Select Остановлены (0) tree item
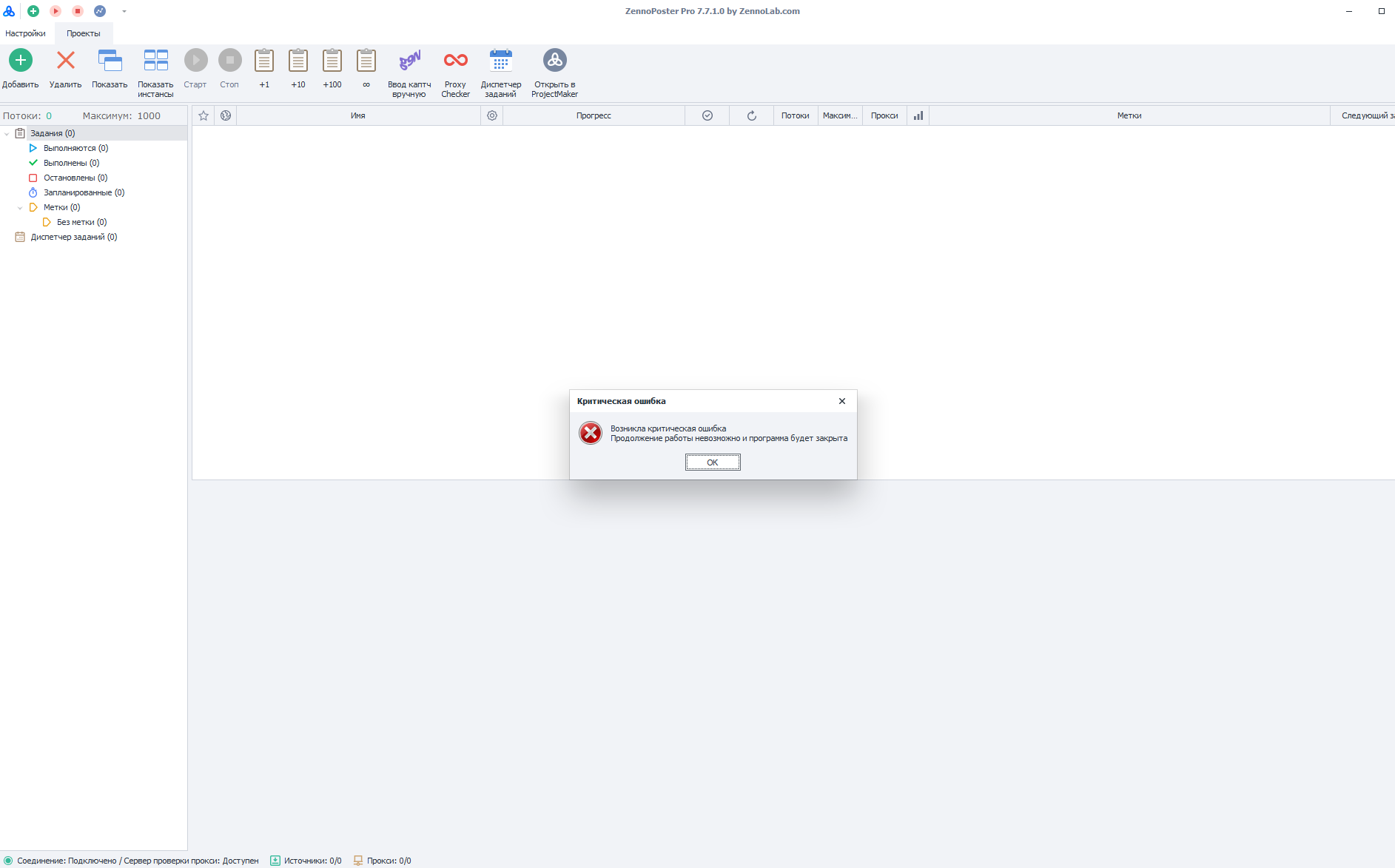This screenshot has width=1395, height=868. [75, 178]
